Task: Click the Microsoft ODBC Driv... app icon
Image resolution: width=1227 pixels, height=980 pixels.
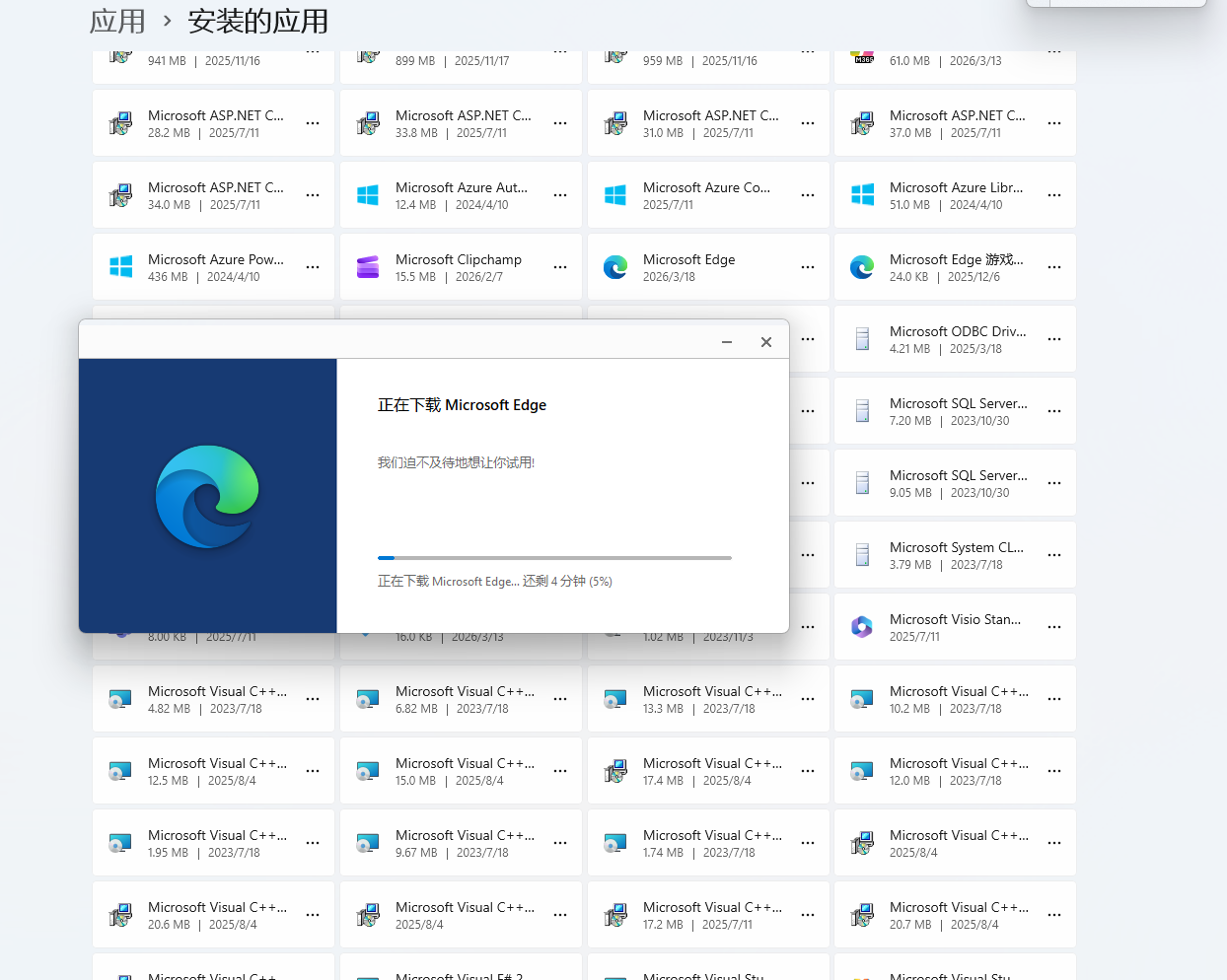Action: pyautogui.click(x=862, y=339)
